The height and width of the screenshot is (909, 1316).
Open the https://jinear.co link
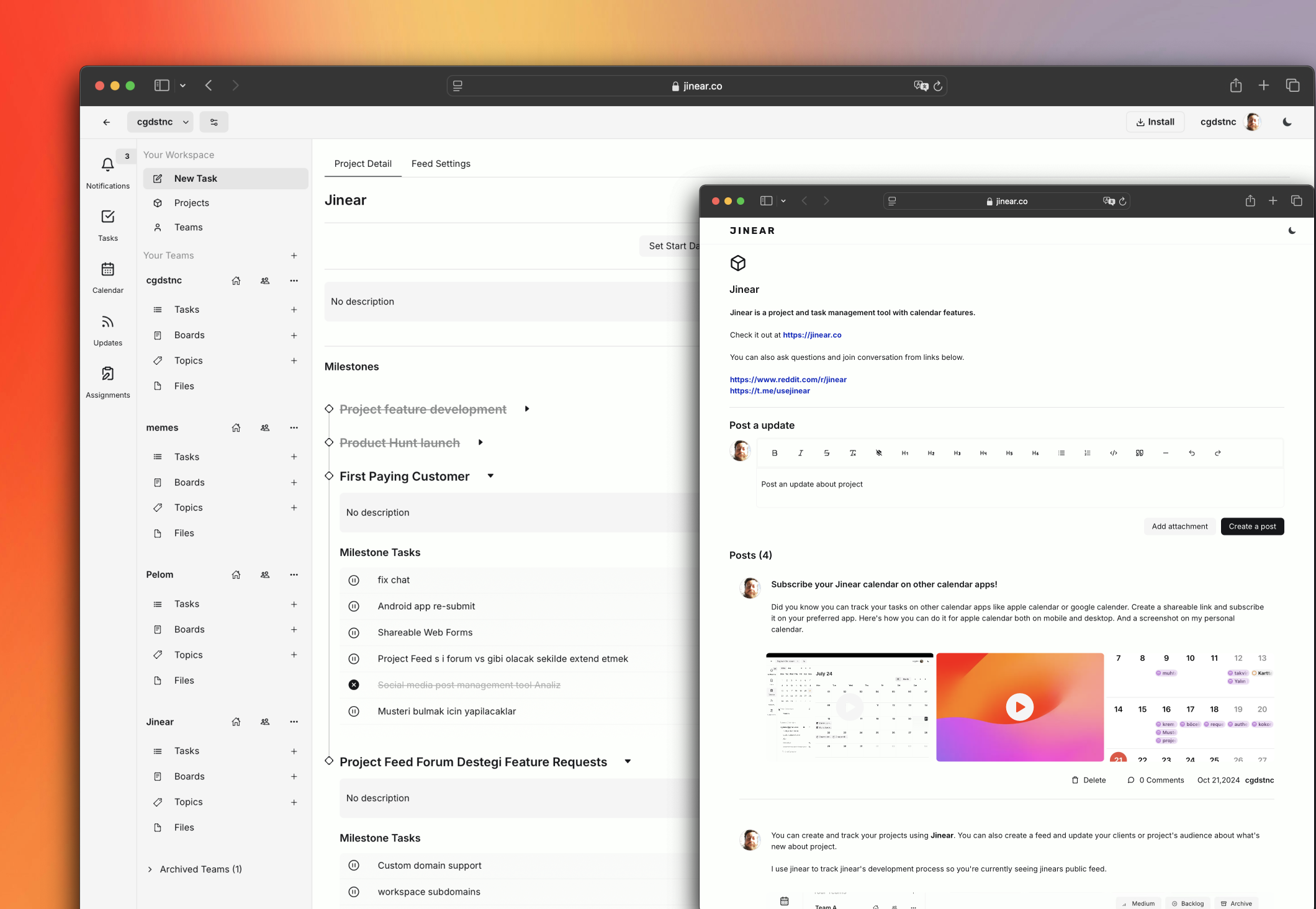click(812, 334)
